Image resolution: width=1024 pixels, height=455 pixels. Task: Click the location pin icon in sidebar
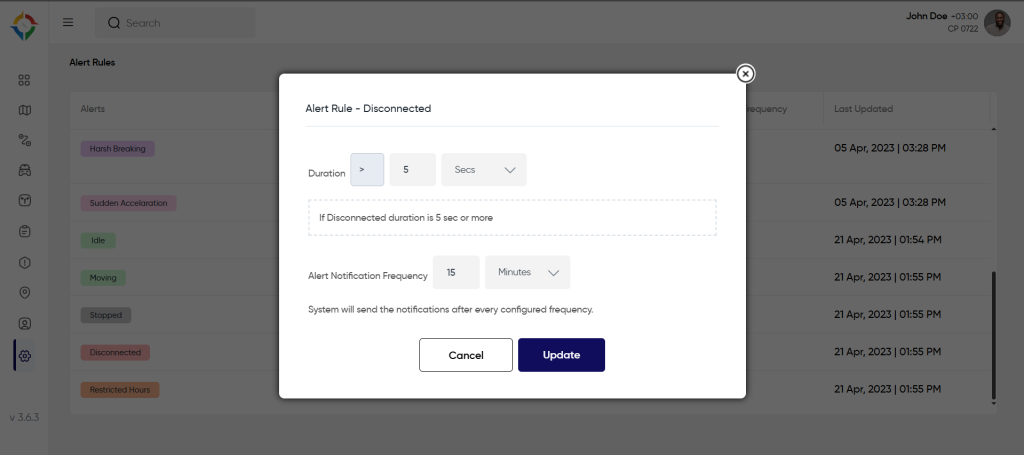click(x=25, y=292)
